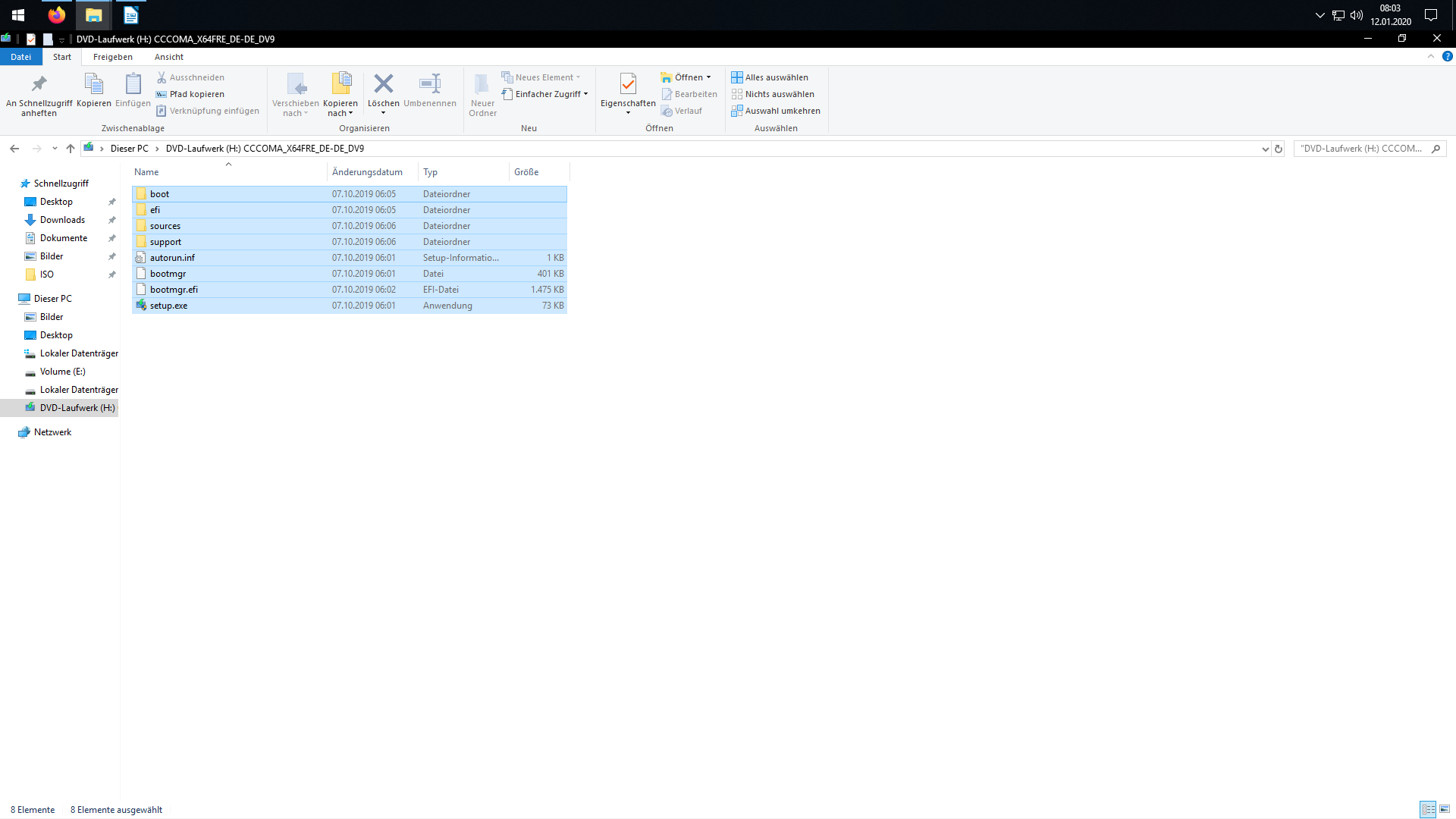1456x819 pixels.
Task: Click Ausschneiden scissors icon
Action: (162, 77)
